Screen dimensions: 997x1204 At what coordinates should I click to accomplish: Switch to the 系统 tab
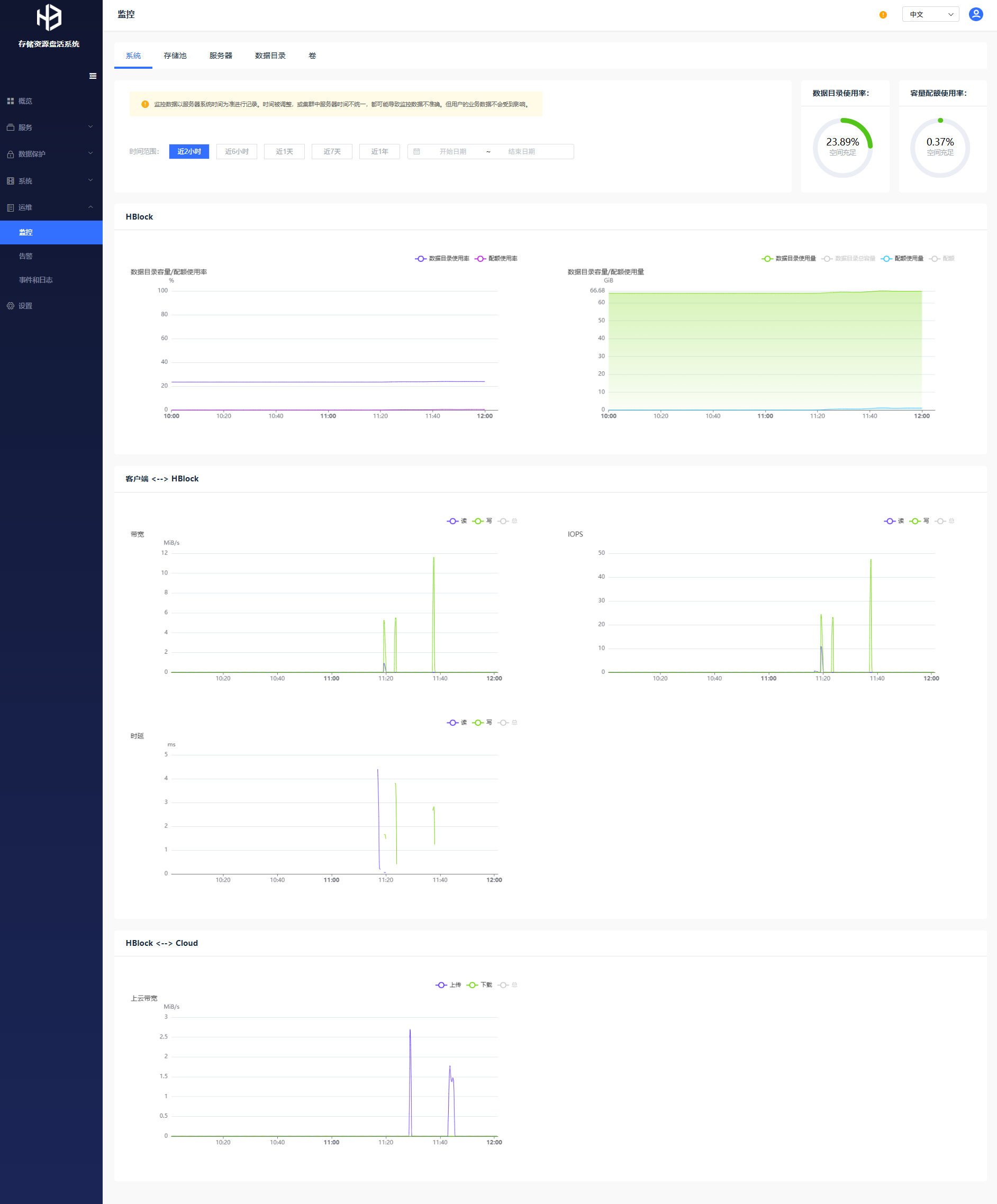133,56
